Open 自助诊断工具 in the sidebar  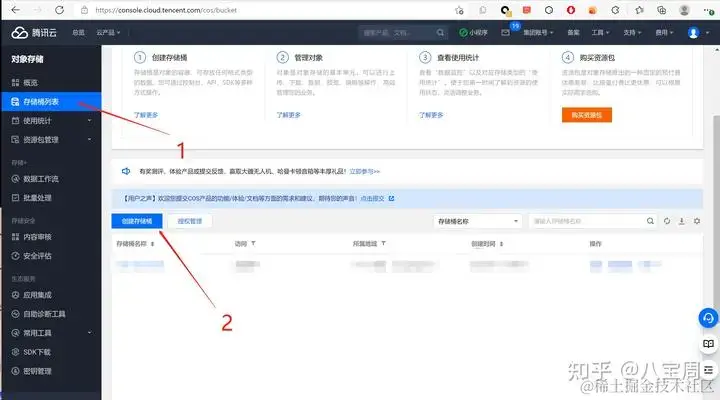(x=51, y=314)
